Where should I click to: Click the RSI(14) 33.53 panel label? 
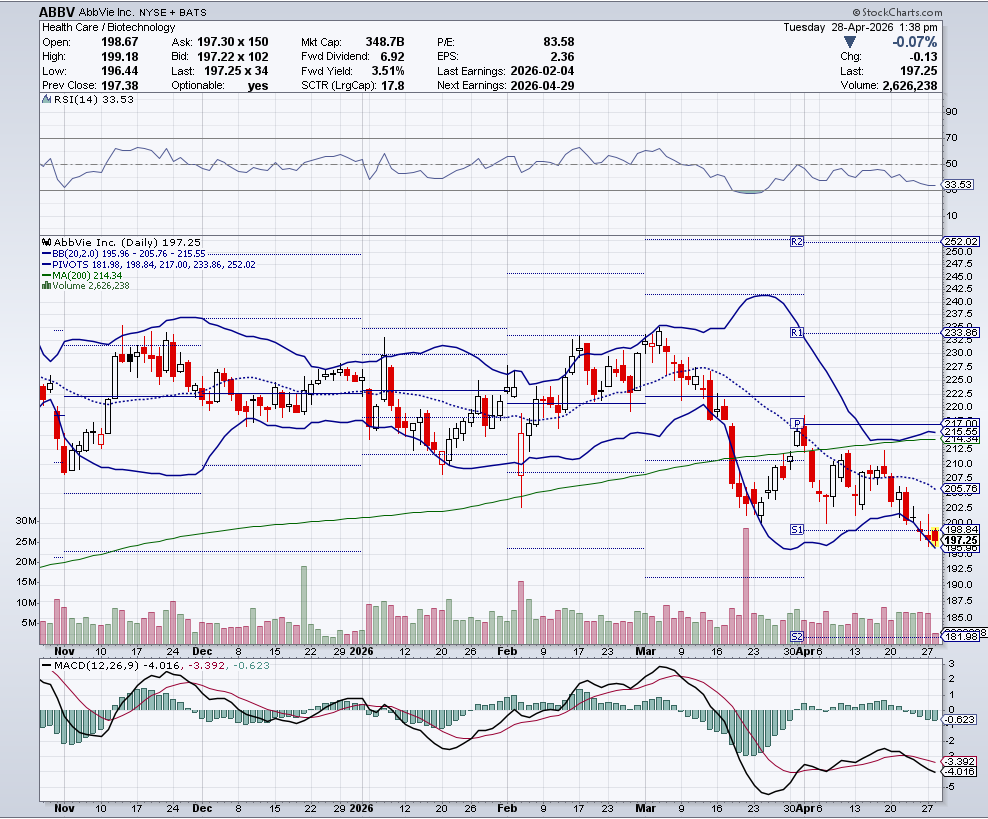tap(94, 99)
